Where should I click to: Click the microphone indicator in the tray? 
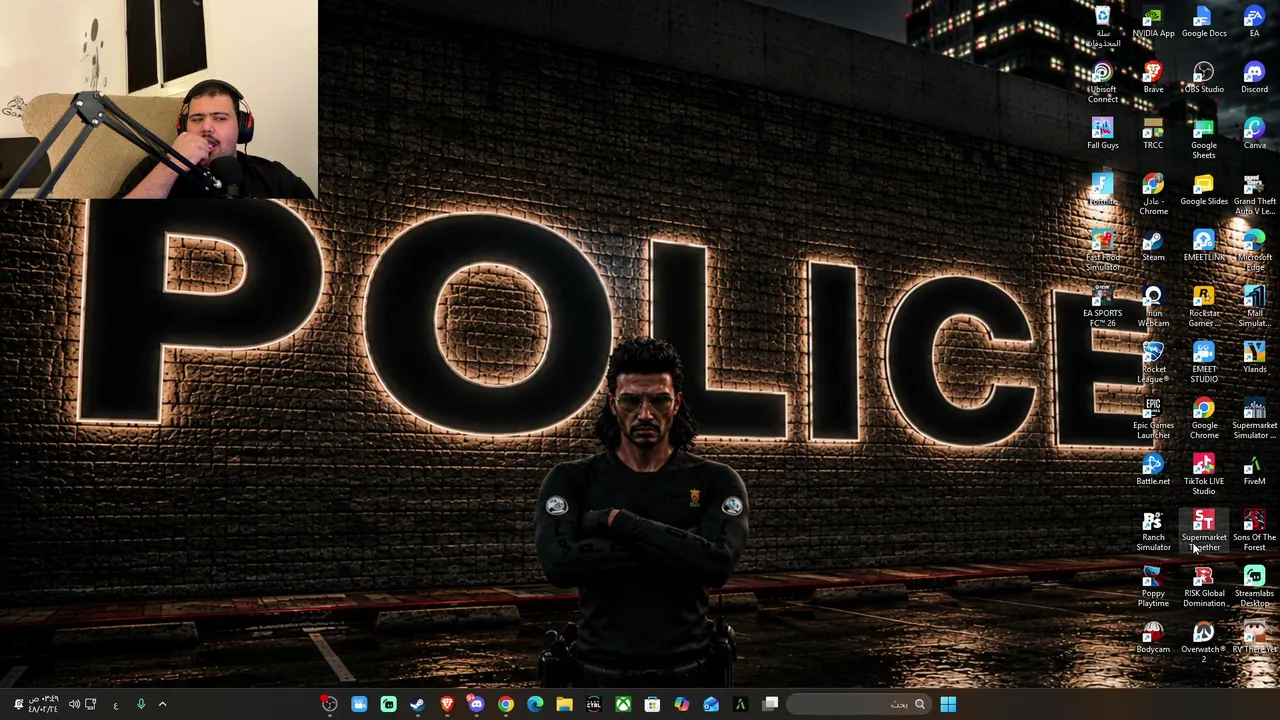(141, 704)
